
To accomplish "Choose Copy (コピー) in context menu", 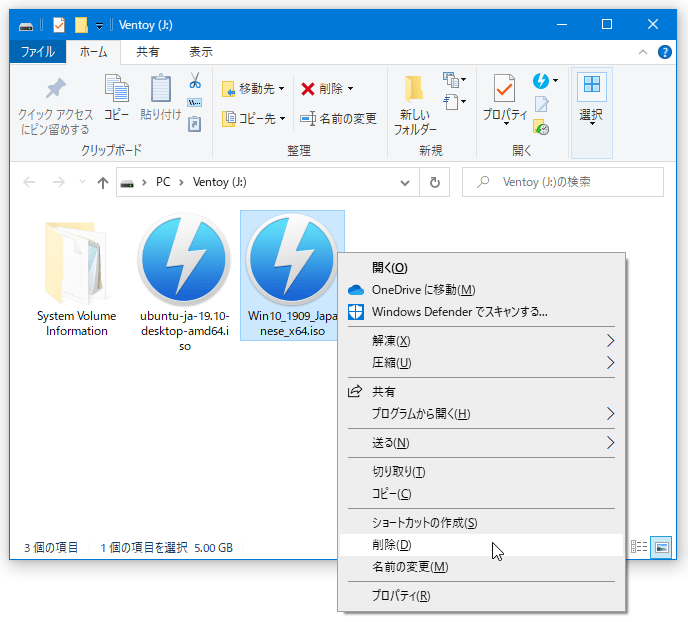I will 481,493.
